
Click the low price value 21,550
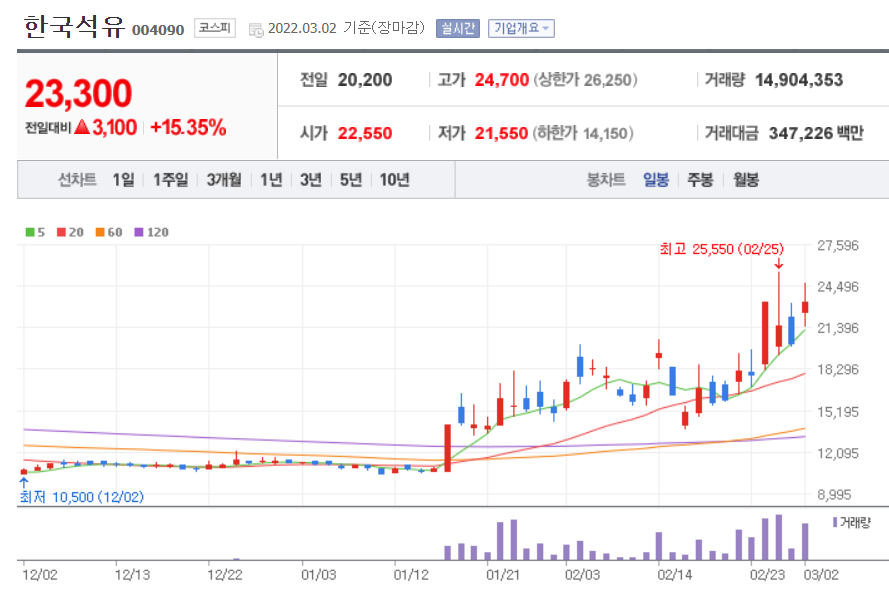(501, 133)
